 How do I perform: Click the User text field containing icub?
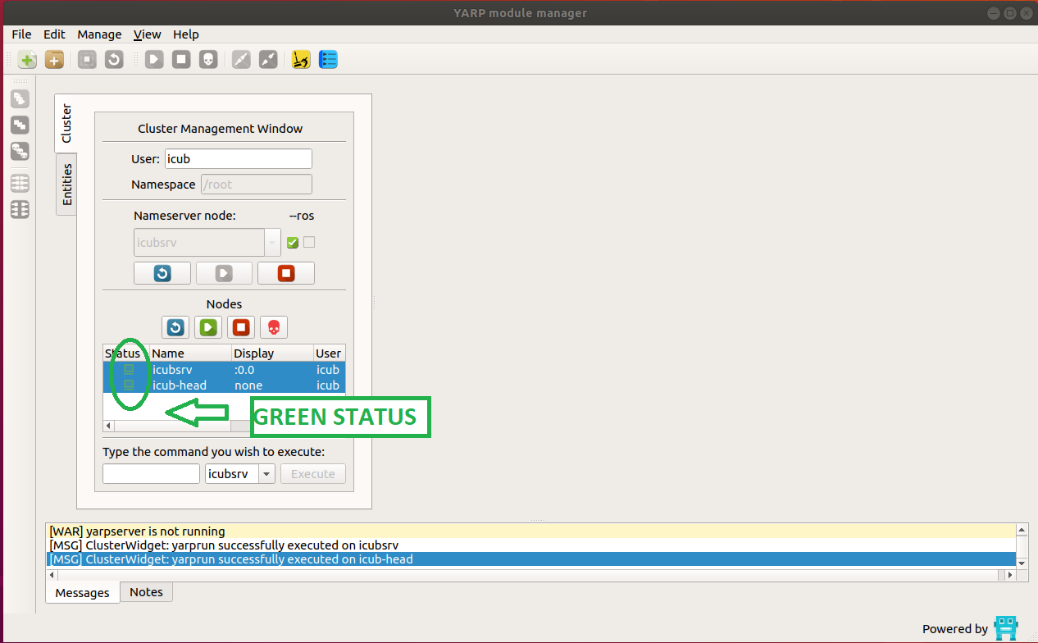(238, 159)
